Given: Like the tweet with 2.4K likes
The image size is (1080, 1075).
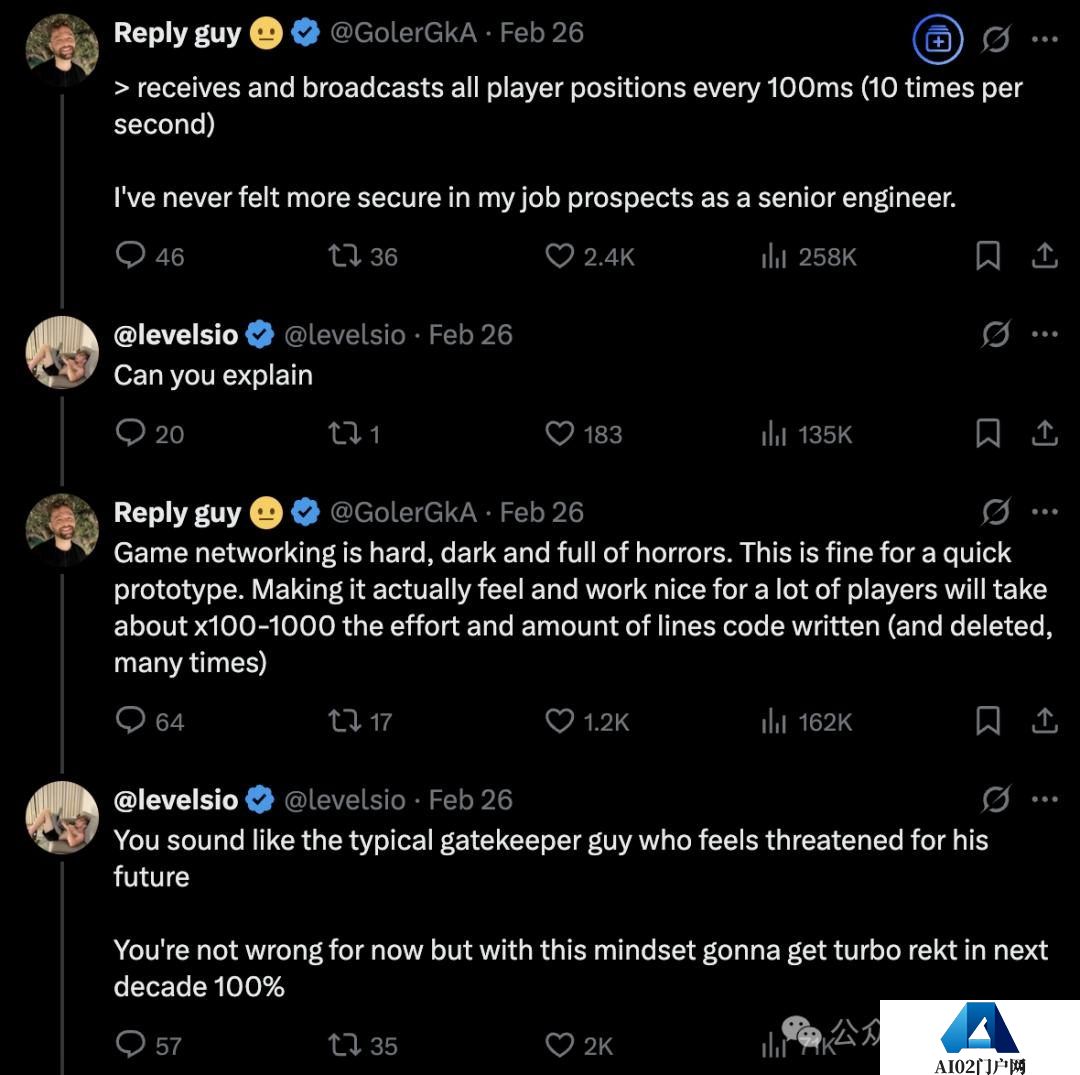Looking at the screenshot, I should 559,257.
